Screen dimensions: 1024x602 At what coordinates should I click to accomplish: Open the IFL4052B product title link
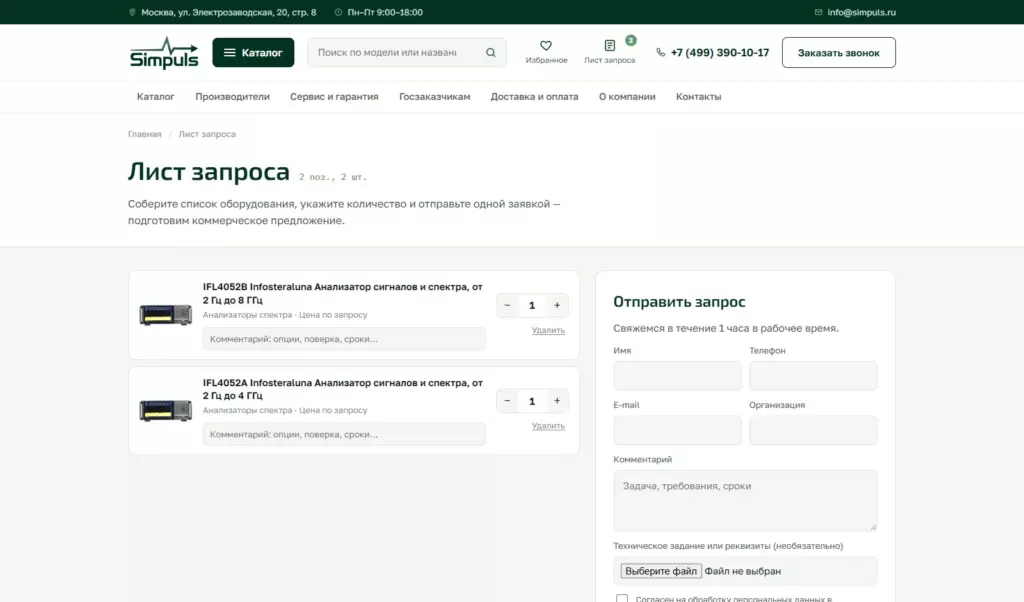coord(342,293)
